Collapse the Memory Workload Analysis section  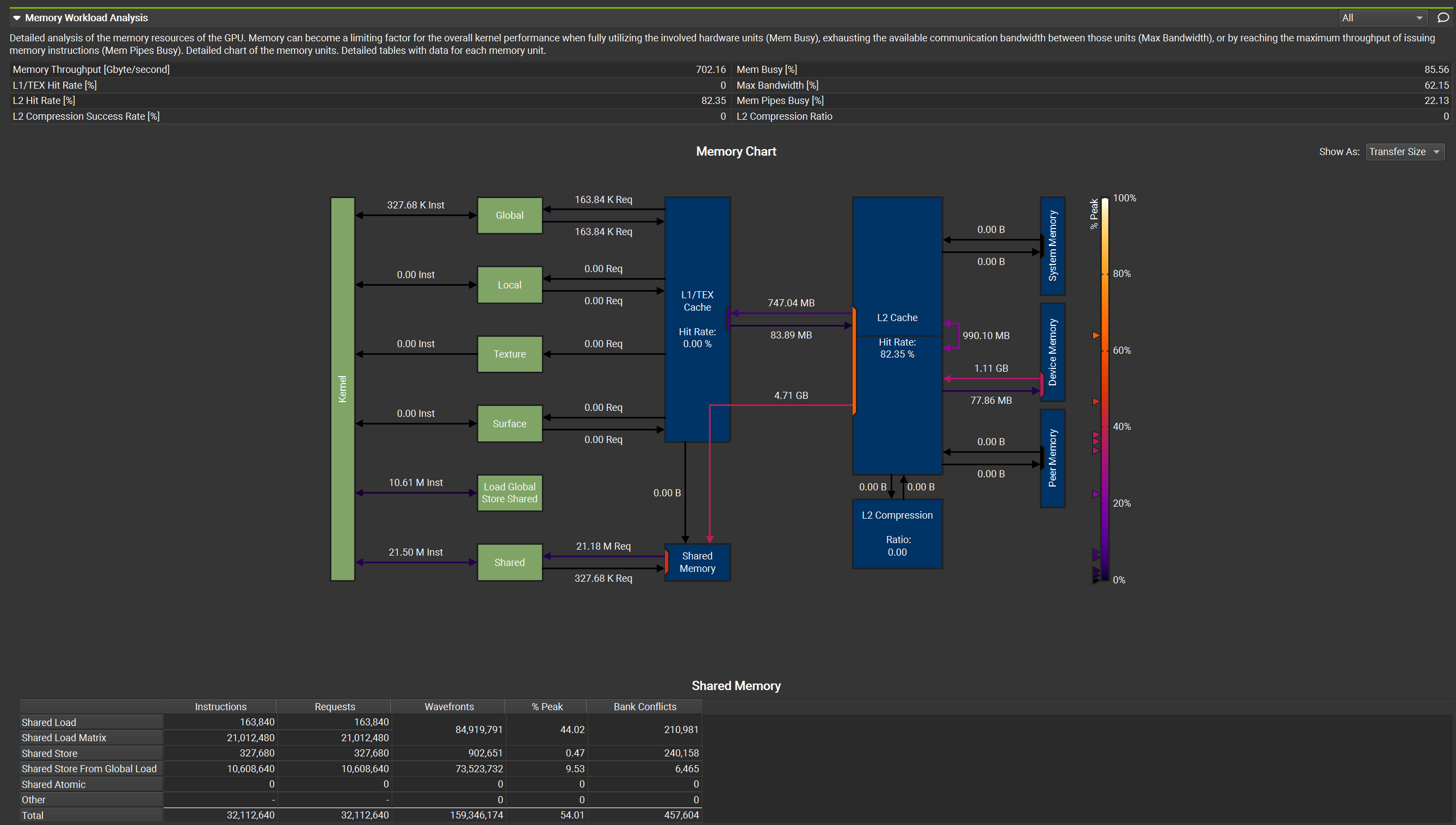[17, 18]
